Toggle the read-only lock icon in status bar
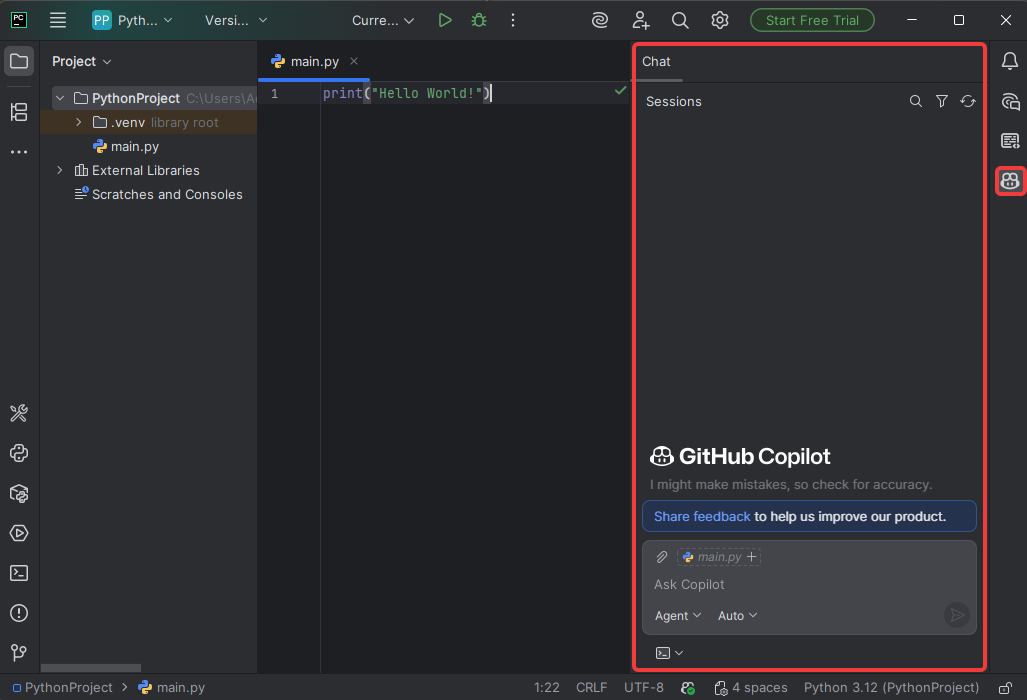Image resolution: width=1027 pixels, height=700 pixels. click(1005, 688)
